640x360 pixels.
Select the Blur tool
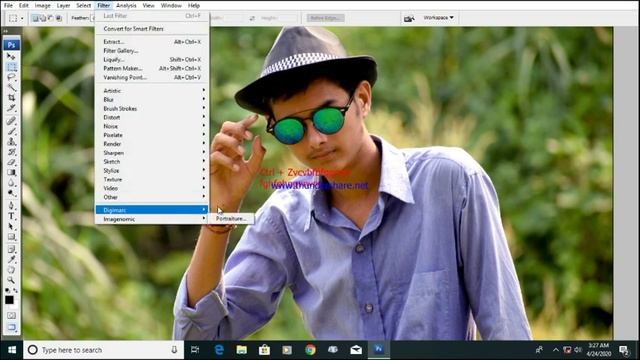tap(11, 182)
